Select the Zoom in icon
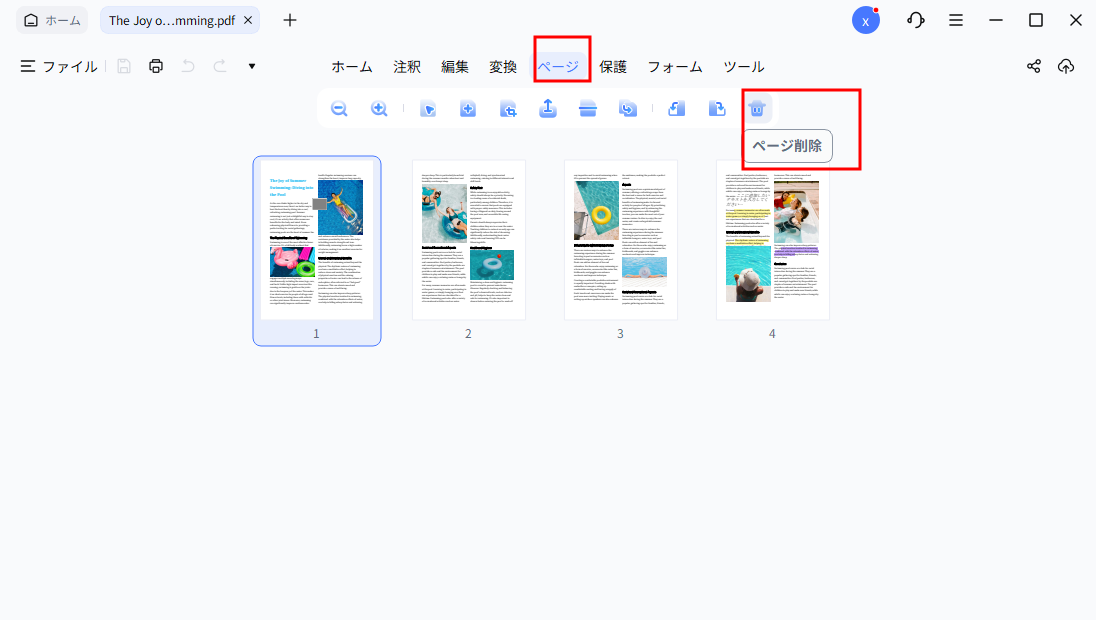 coord(379,108)
